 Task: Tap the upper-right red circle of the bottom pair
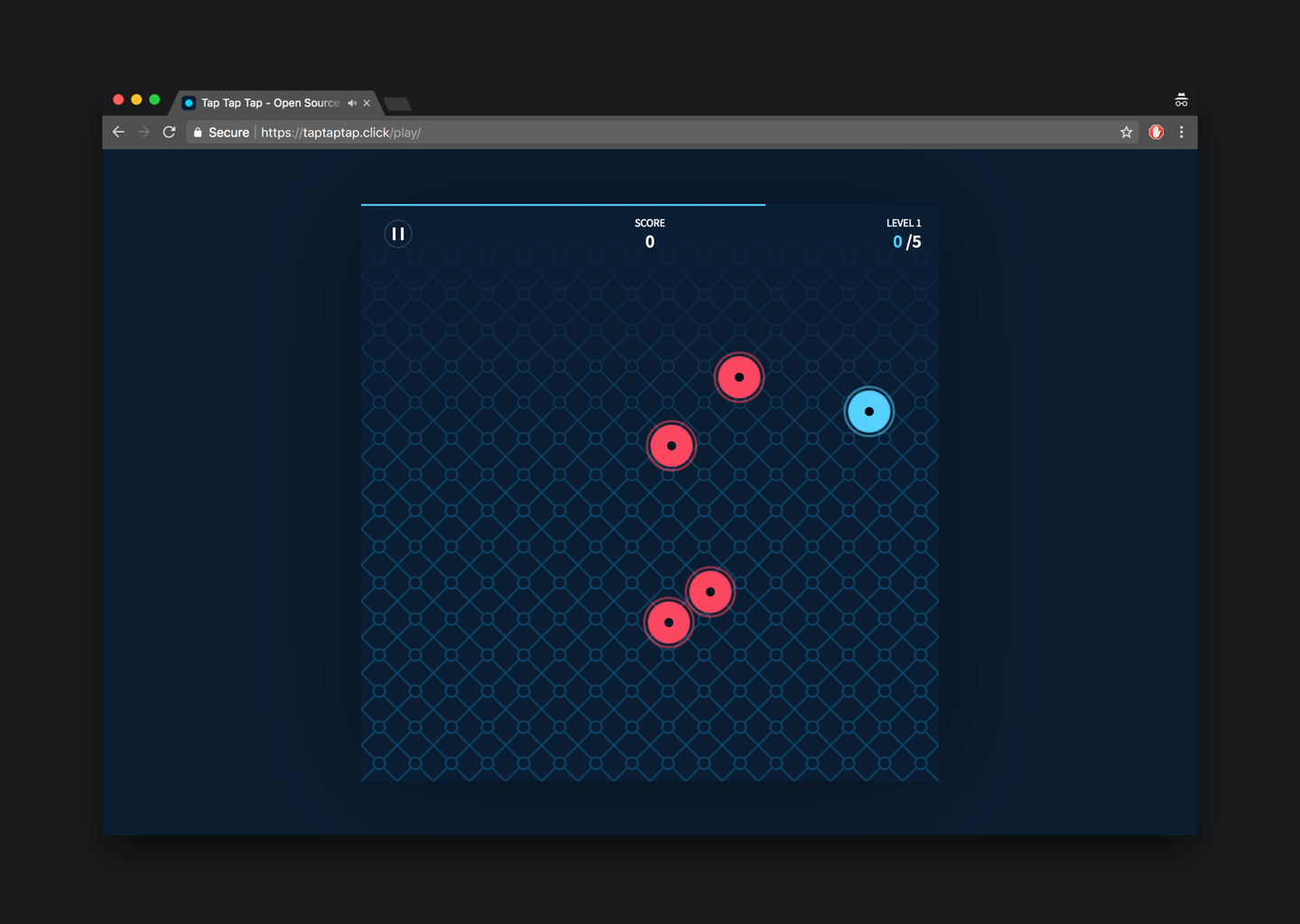point(711,591)
